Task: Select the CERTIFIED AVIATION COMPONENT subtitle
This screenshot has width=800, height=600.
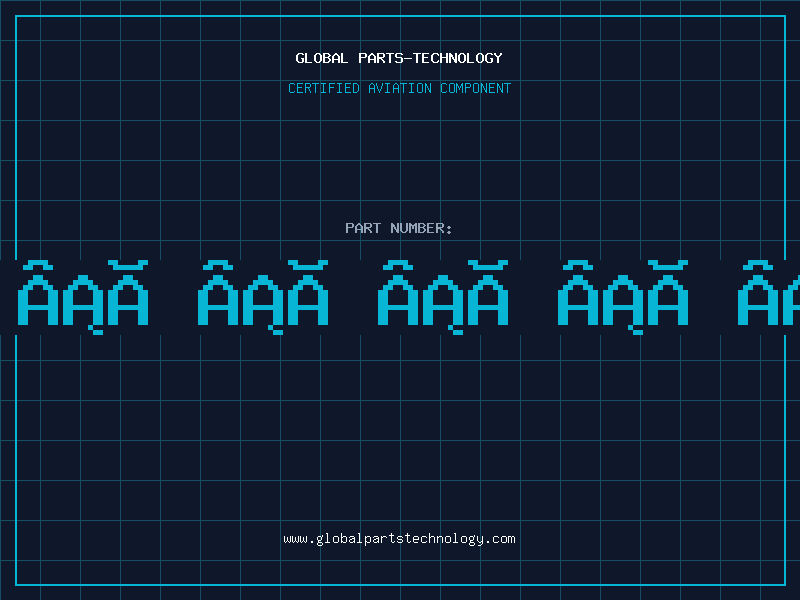Action: [399, 88]
